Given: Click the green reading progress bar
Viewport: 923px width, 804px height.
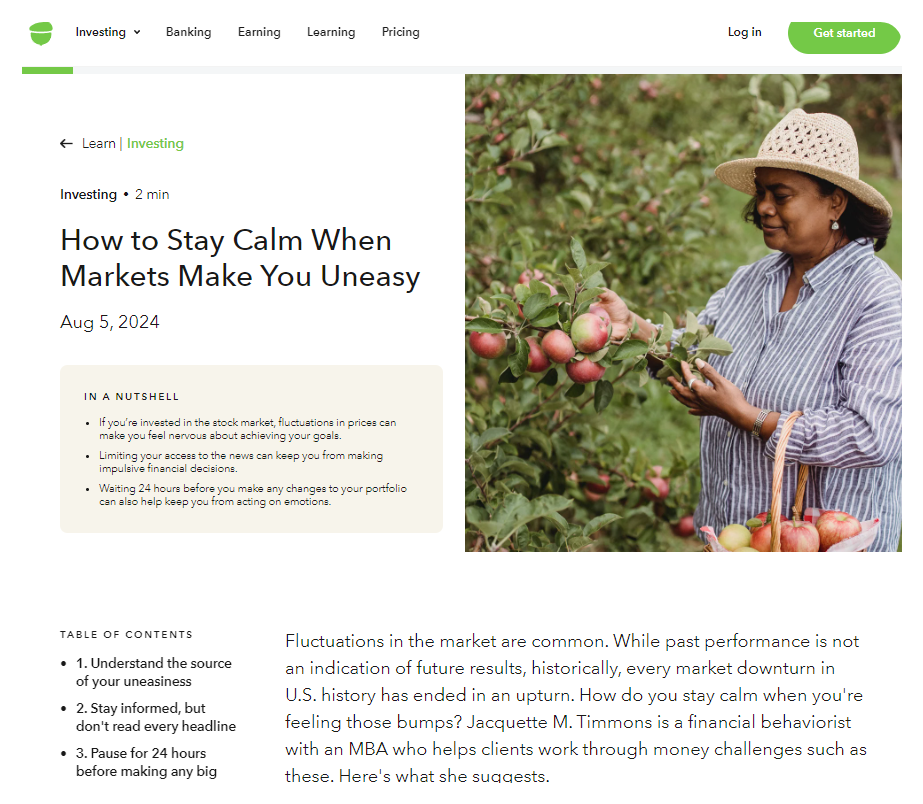Looking at the screenshot, I should (47, 70).
